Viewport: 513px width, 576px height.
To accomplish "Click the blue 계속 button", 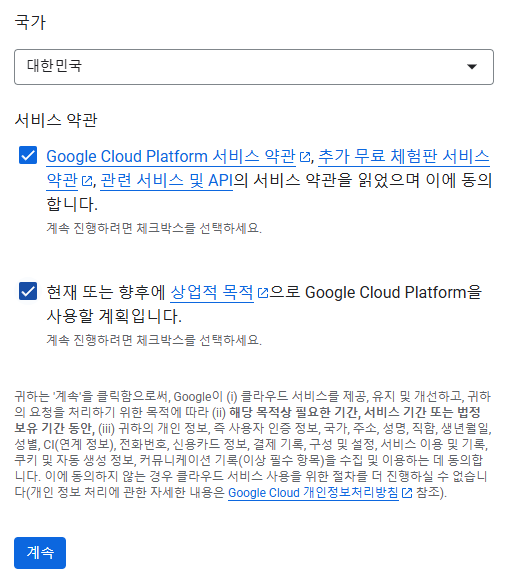I will 40,552.
